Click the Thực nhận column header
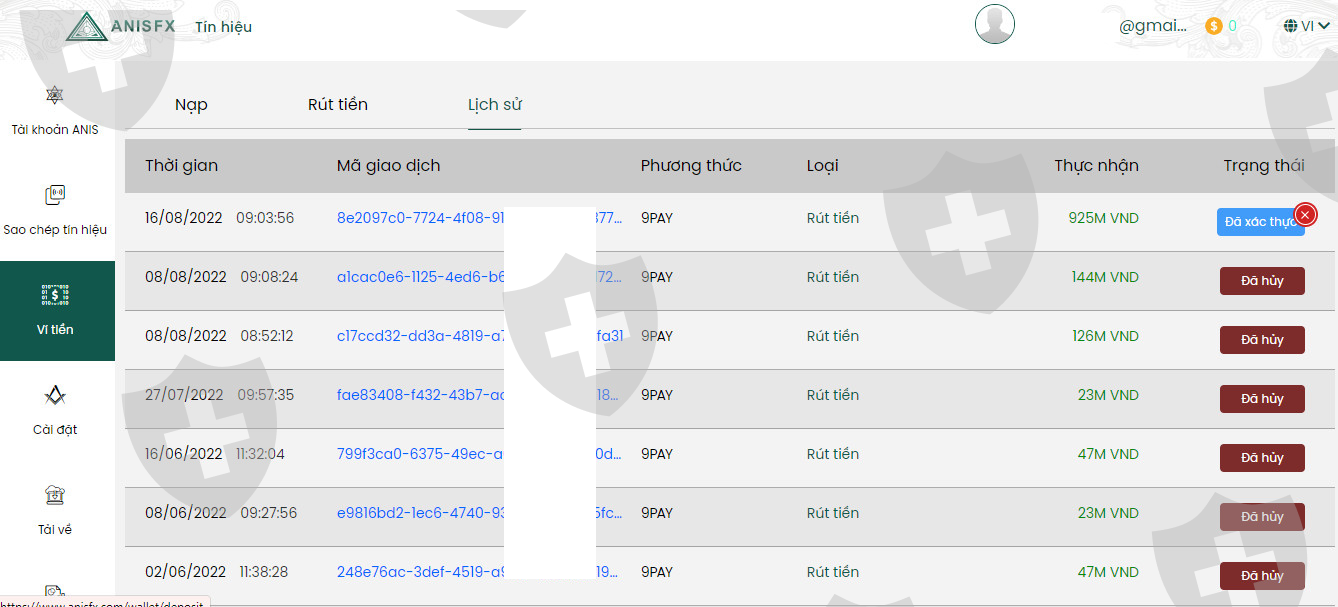The width and height of the screenshot is (1338, 607). pos(1096,166)
